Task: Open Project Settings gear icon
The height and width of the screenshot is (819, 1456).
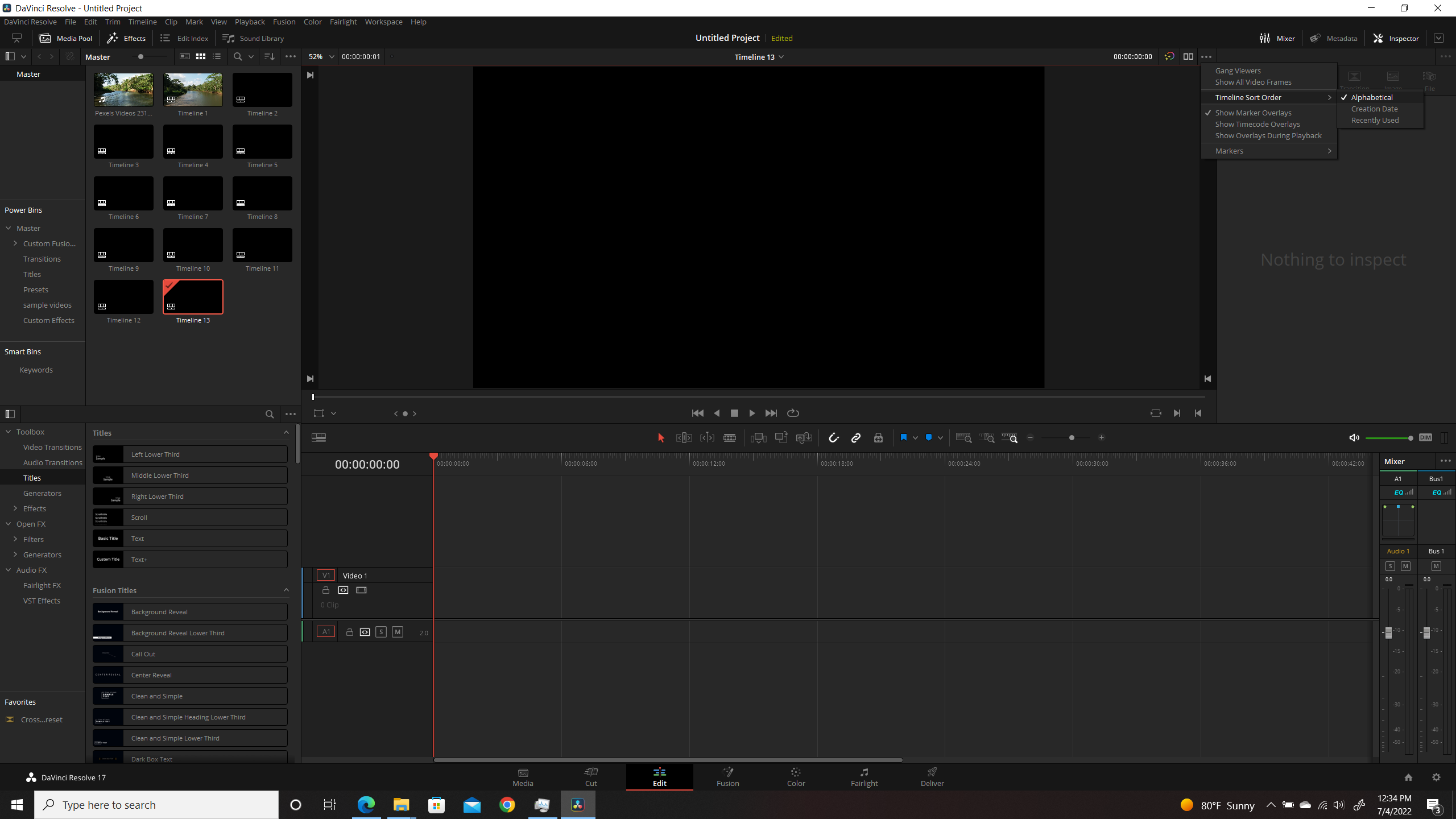Action: click(x=1436, y=777)
